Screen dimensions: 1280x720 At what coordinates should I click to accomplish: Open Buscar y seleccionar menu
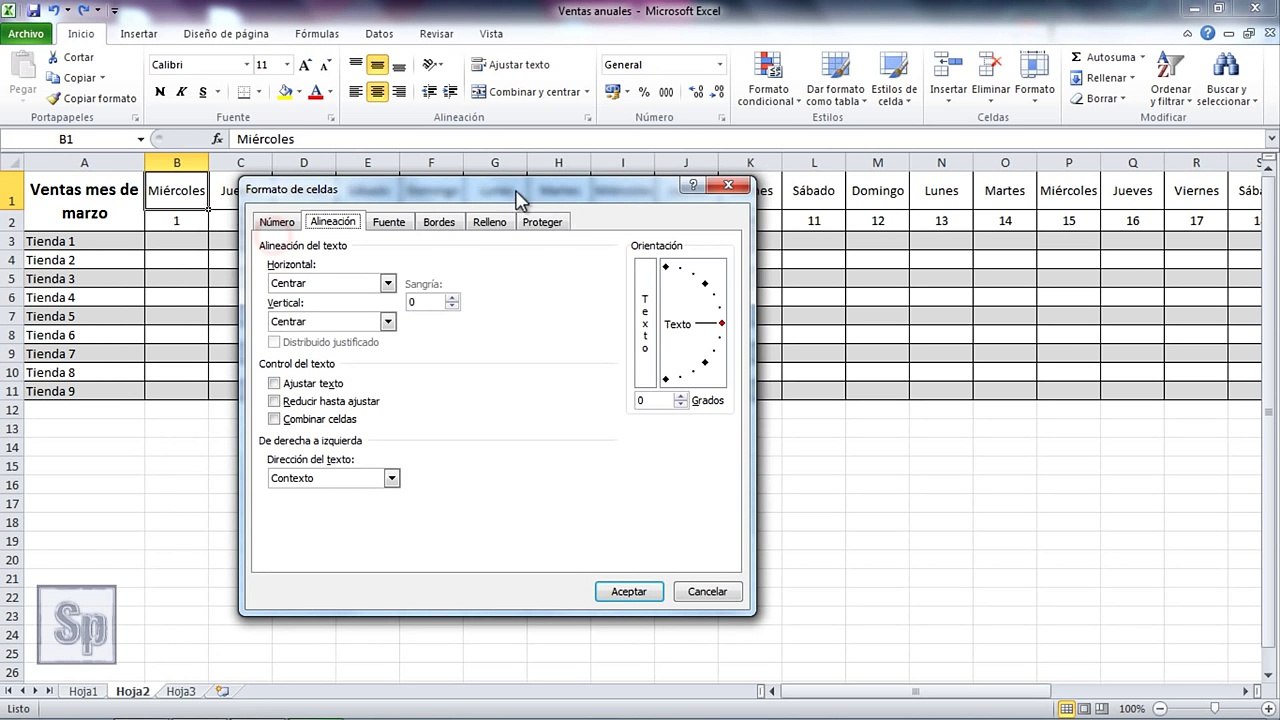pyautogui.click(x=1226, y=79)
